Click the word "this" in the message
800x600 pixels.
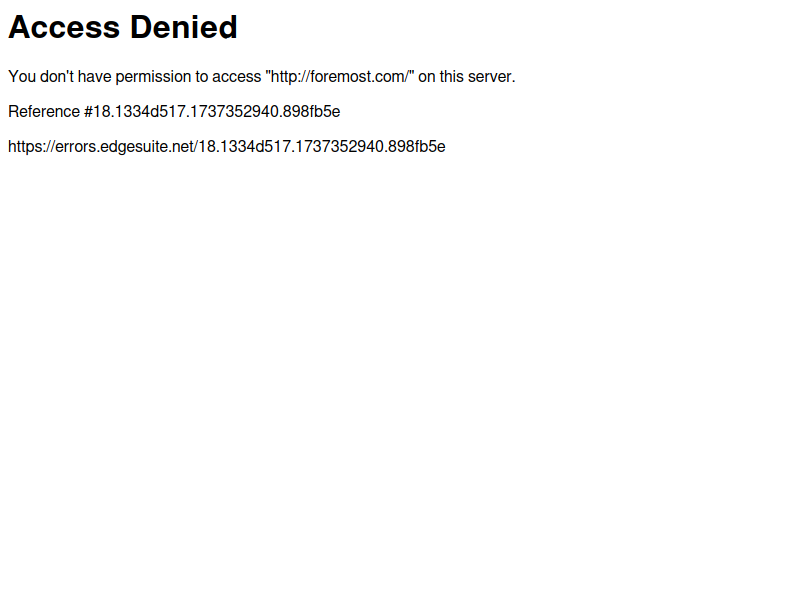point(452,77)
